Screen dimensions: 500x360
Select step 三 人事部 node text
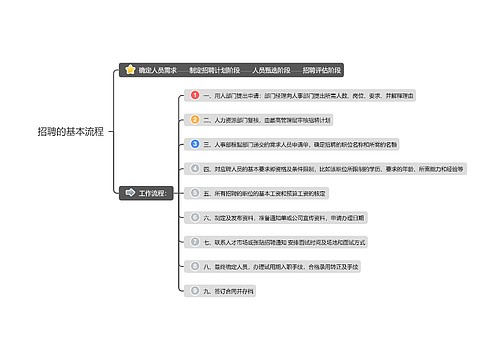(300, 145)
